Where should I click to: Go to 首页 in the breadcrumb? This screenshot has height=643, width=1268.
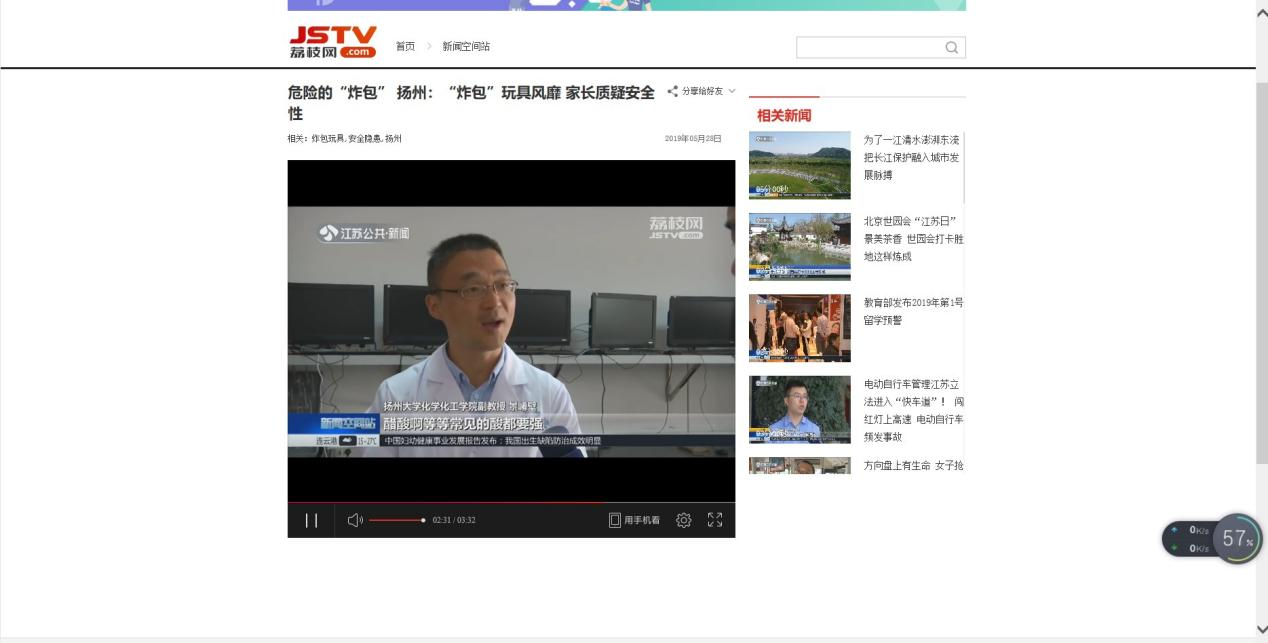click(405, 47)
